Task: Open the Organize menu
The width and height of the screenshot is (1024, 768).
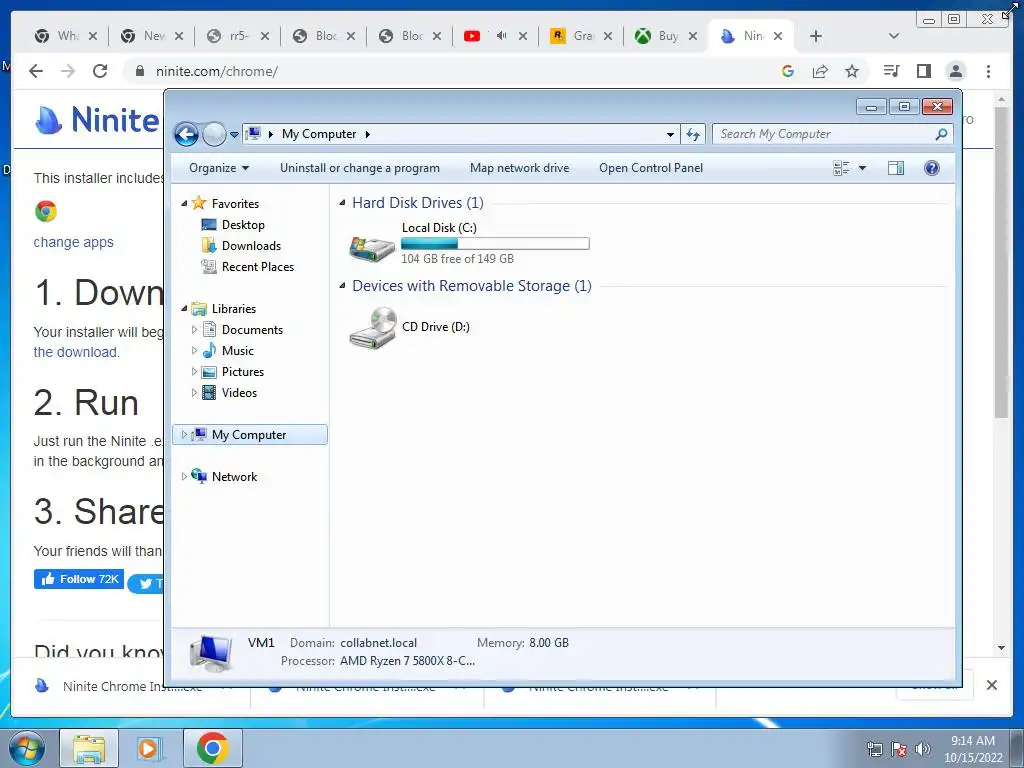Action: [219, 168]
